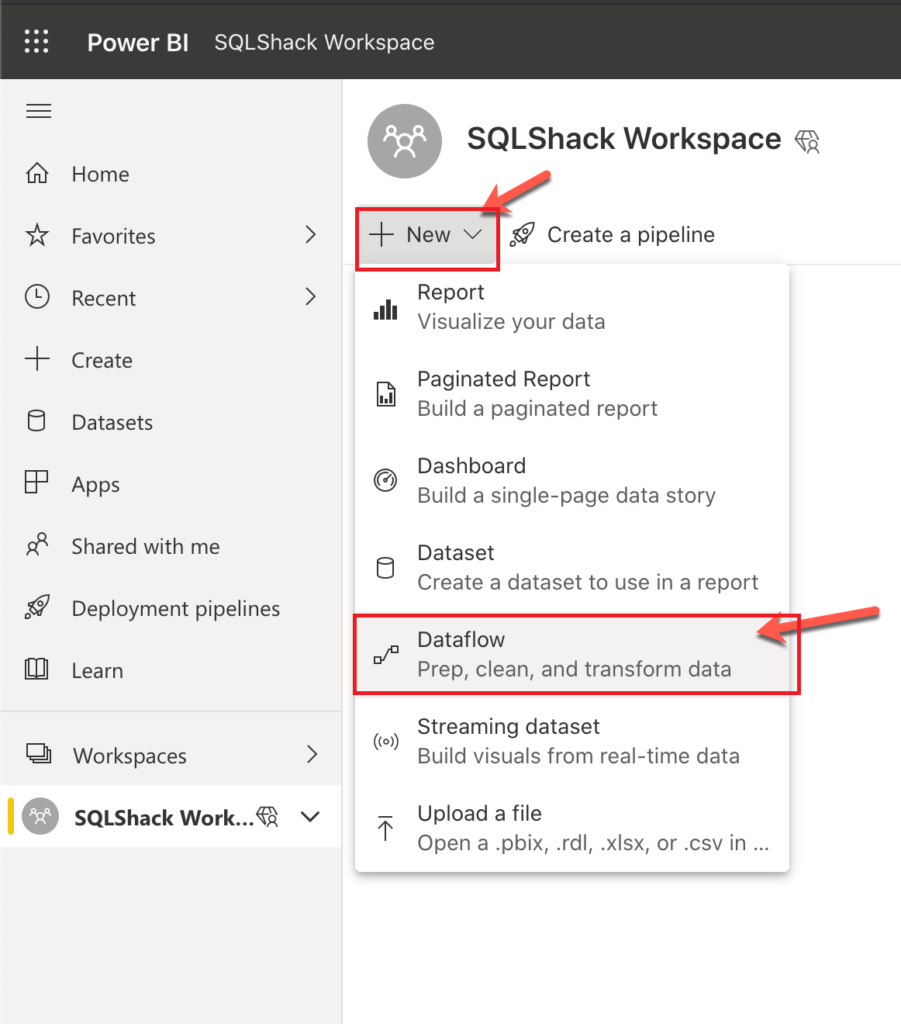The width and height of the screenshot is (901, 1024).
Task: Expand the Favorites chevron
Action: click(x=311, y=234)
